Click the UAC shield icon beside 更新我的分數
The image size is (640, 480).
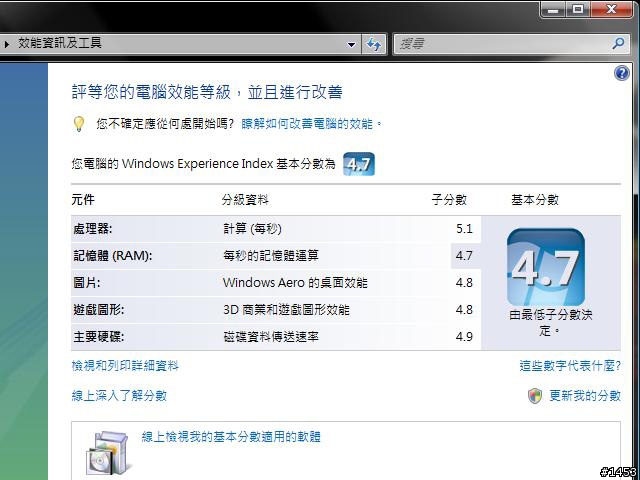(x=535, y=396)
